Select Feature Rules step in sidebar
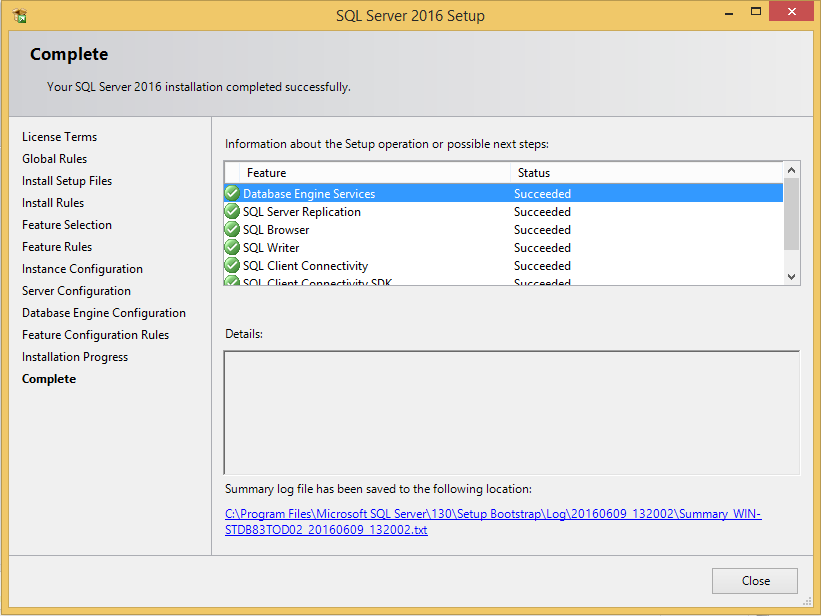 (57, 247)
